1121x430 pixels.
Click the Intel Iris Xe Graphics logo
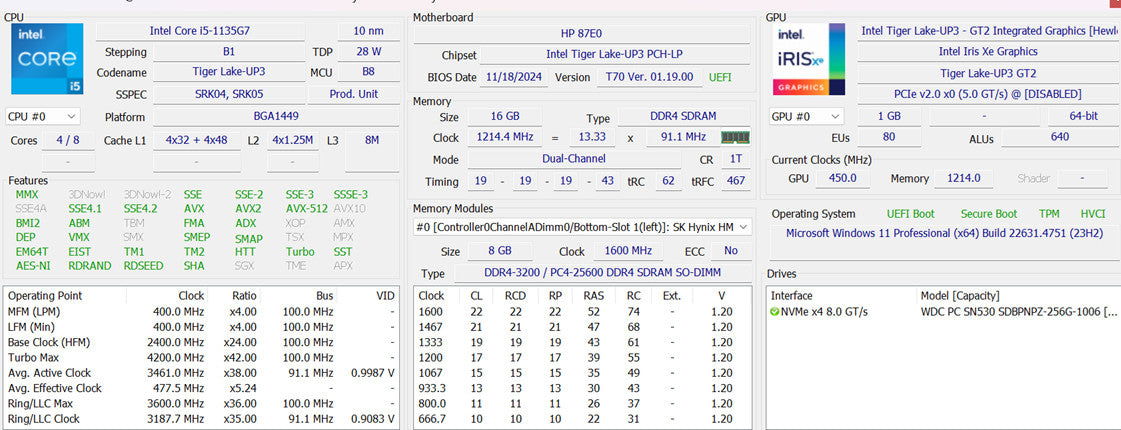click(809, 59)
